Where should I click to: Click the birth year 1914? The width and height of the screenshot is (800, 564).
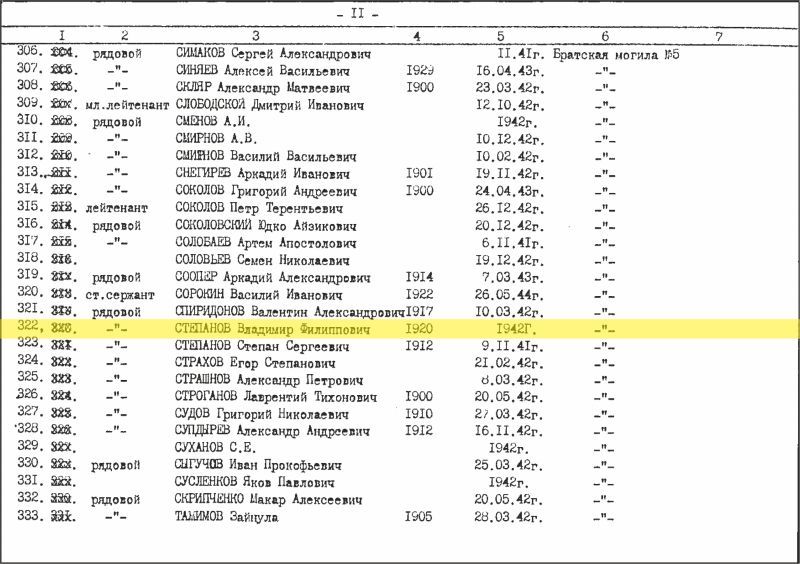pos(420,275)
